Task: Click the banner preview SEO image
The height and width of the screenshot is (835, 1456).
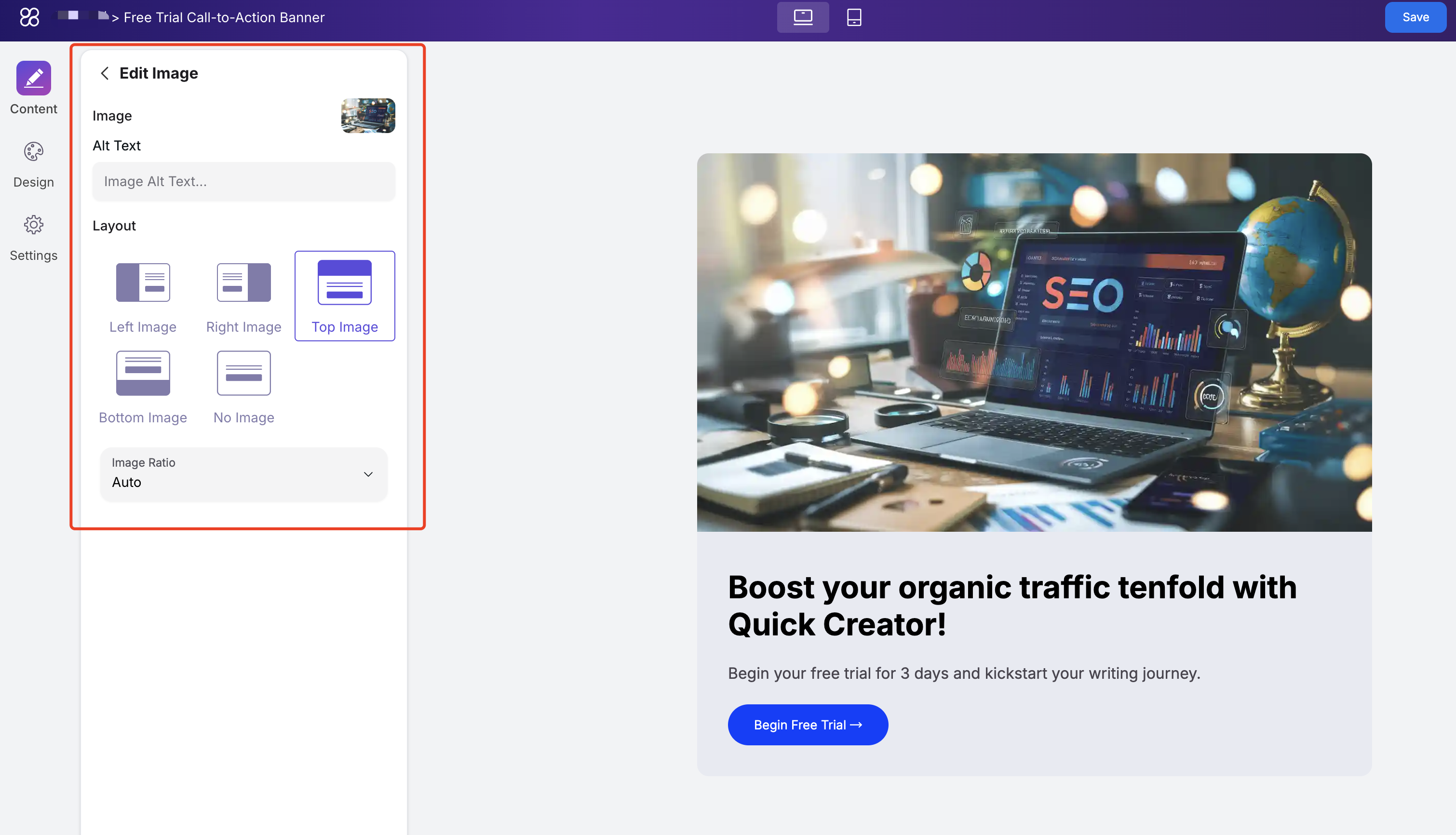Action: (1034, 342)
